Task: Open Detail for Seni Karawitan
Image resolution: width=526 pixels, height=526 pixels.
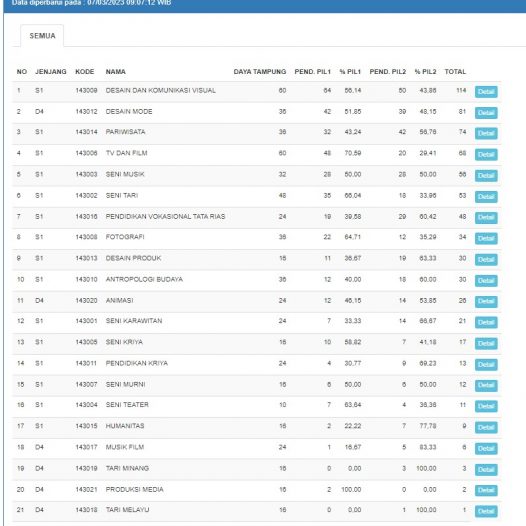Action: click(486, 322)
